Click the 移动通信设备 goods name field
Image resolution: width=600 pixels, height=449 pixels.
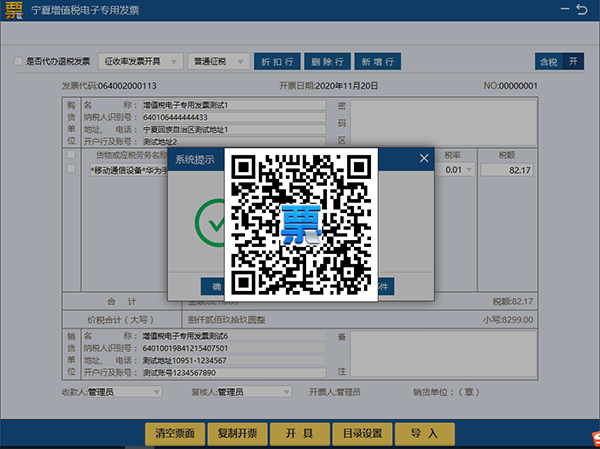click(x=129, y=170)
